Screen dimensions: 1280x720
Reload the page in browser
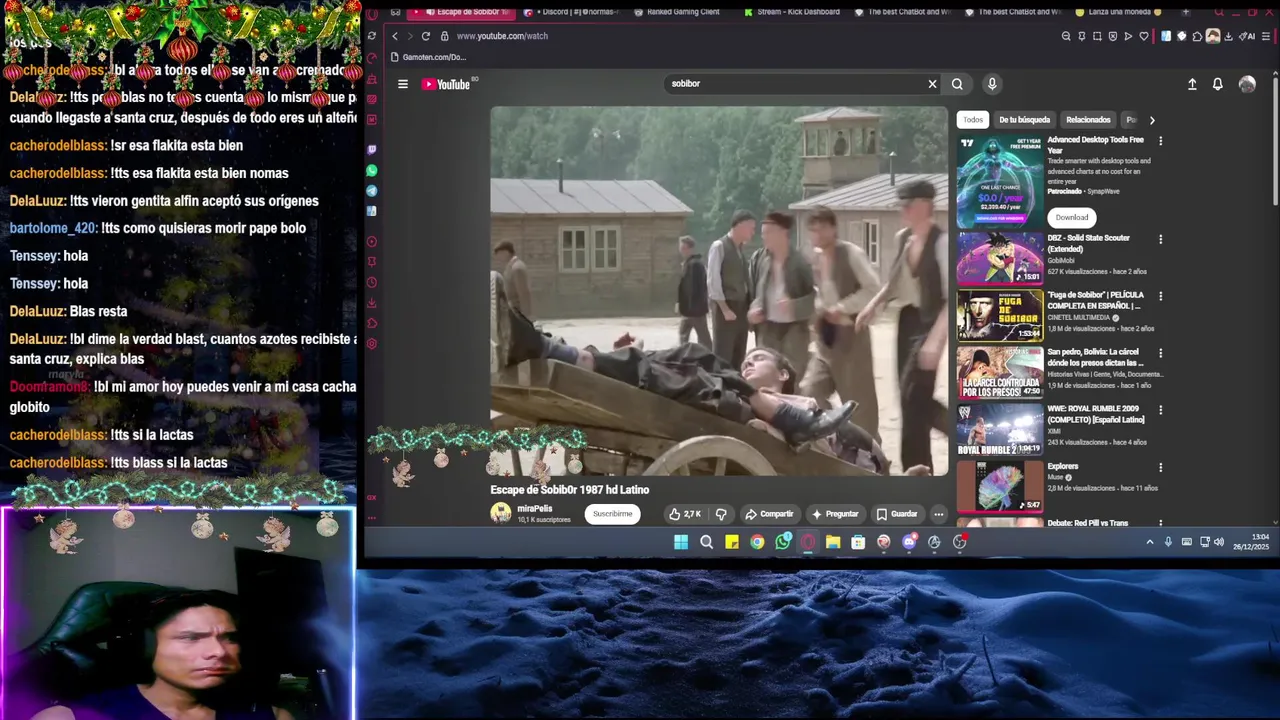pyautogui.click(x=425, y=36)
